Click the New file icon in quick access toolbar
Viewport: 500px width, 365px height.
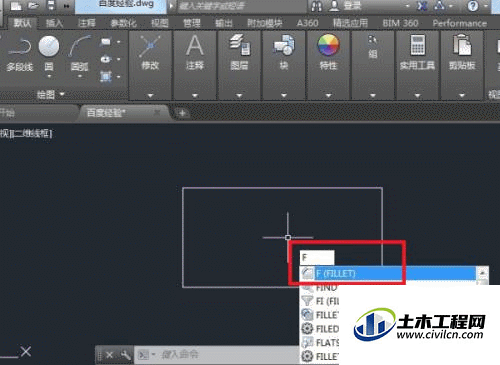click(16, 6)
